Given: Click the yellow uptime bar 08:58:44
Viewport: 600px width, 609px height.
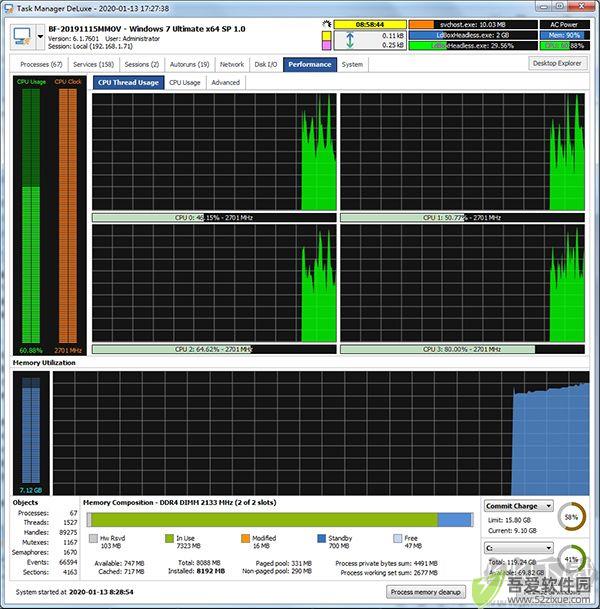Looking at the screenshot, I should (370, 24).
